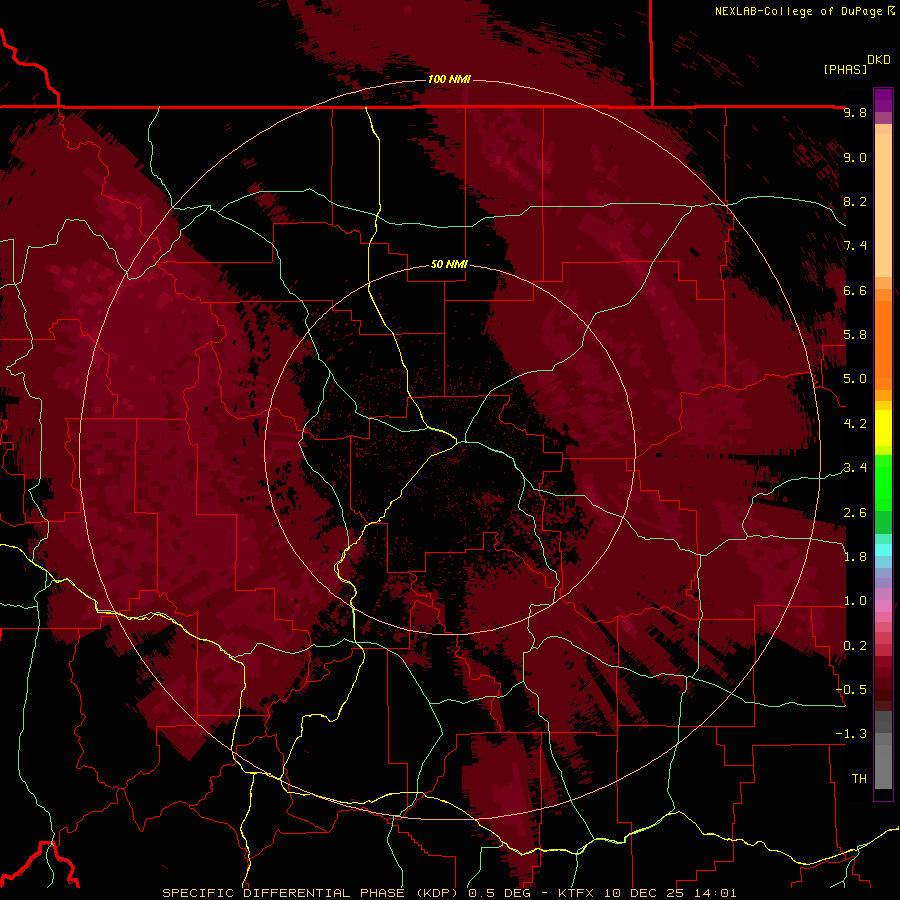
Task: Click the 2.6 value on the color scale
Action: [x=855, y=513]
